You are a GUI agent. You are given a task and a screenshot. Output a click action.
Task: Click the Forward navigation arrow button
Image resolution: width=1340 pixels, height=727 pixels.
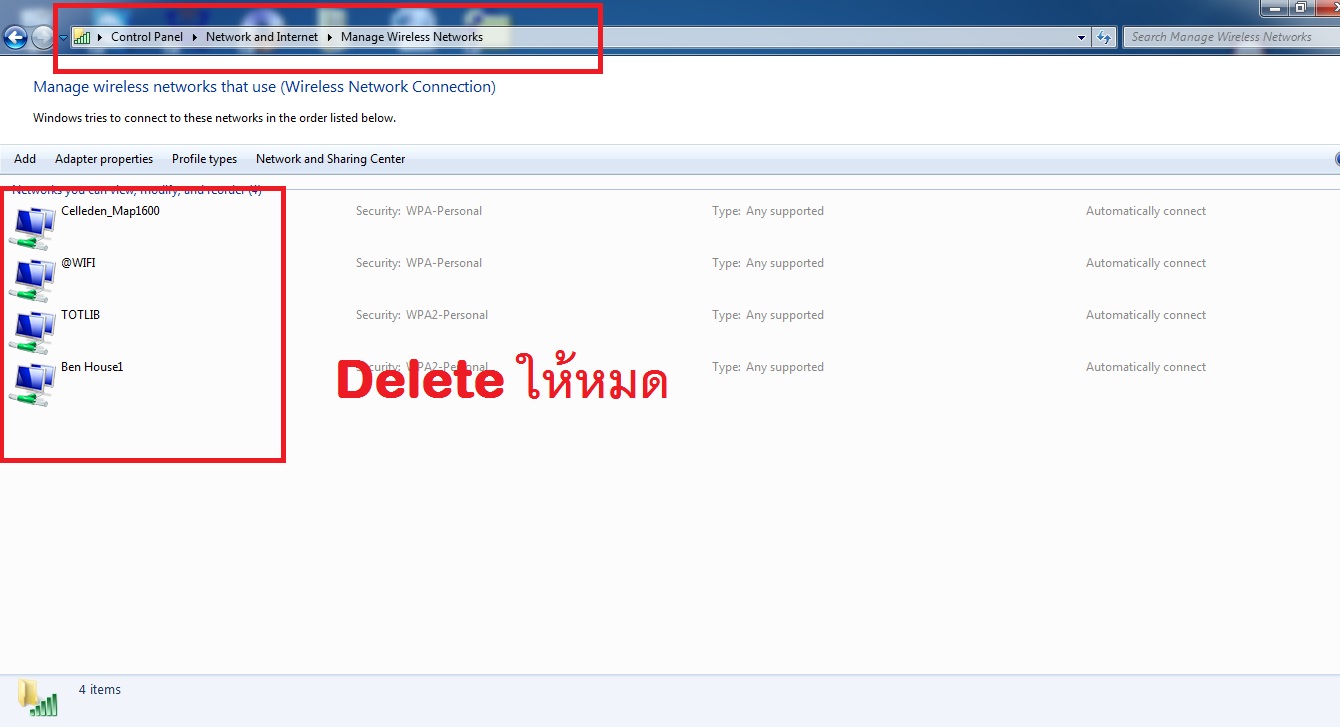(42, 38)
